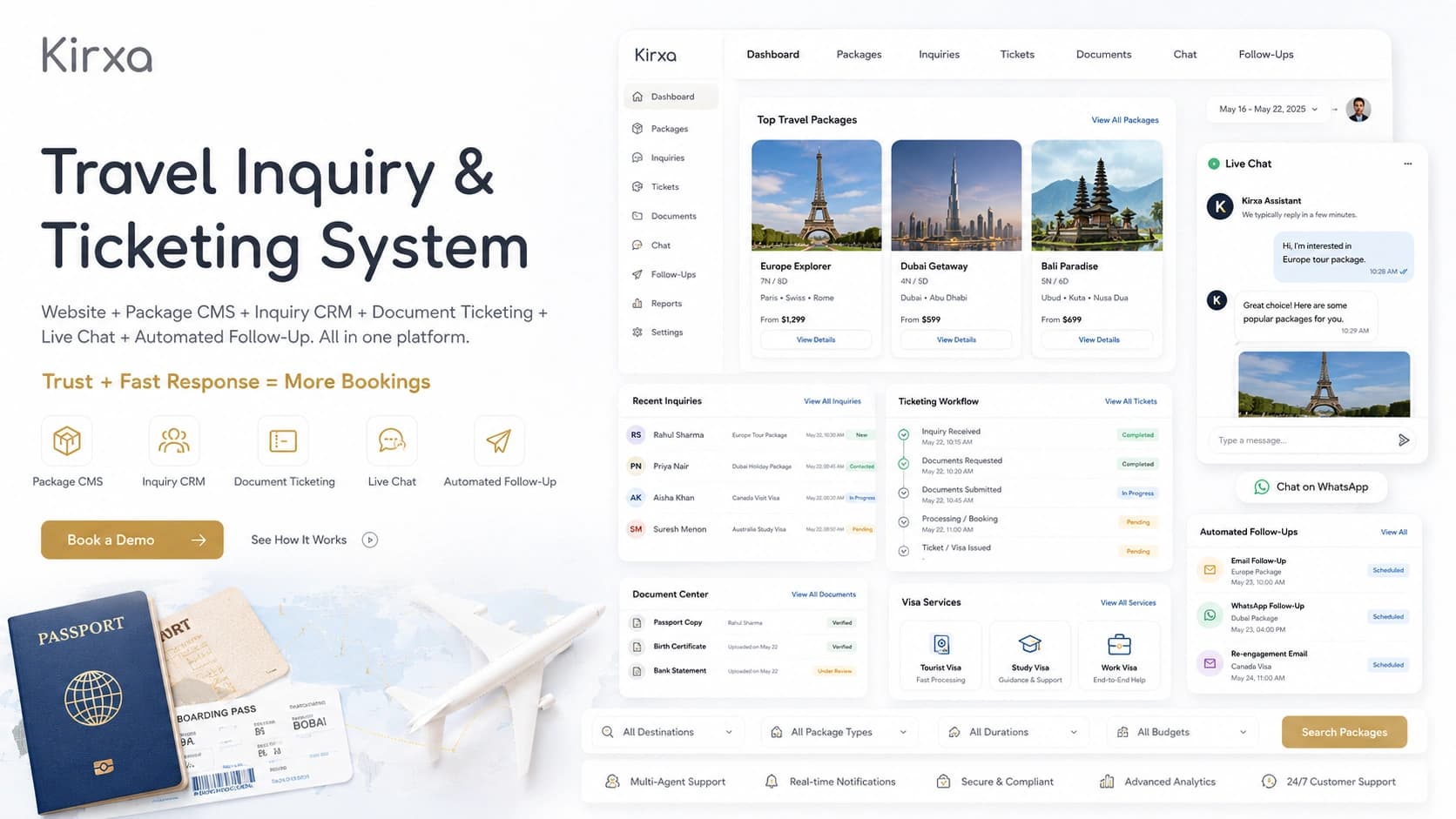Screen dimensions: 1456x819
Task: Click the Chat on WhatsApp button
Action: (1311, 487)
